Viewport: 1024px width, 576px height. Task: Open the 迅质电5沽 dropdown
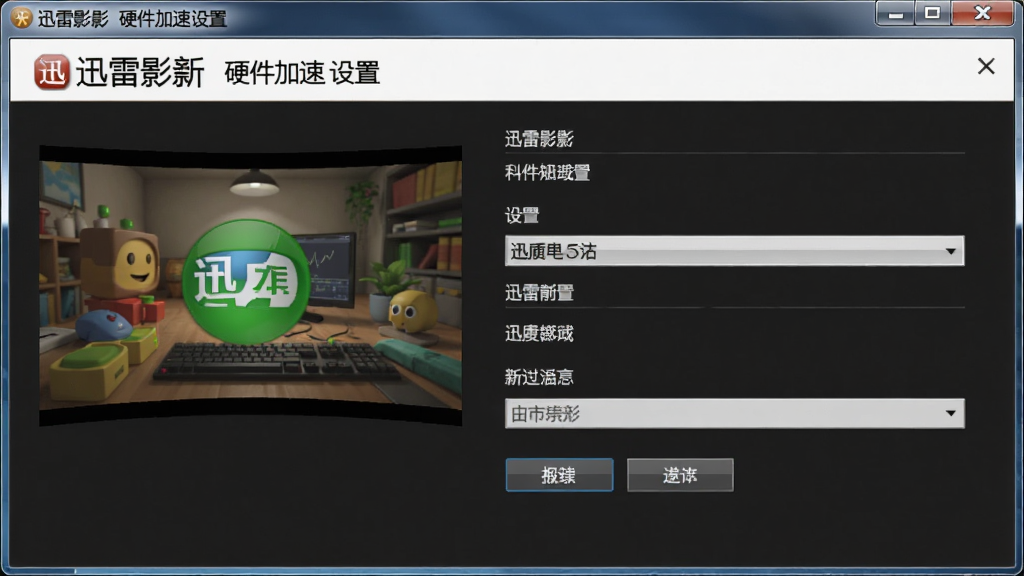tap(734, 251)
